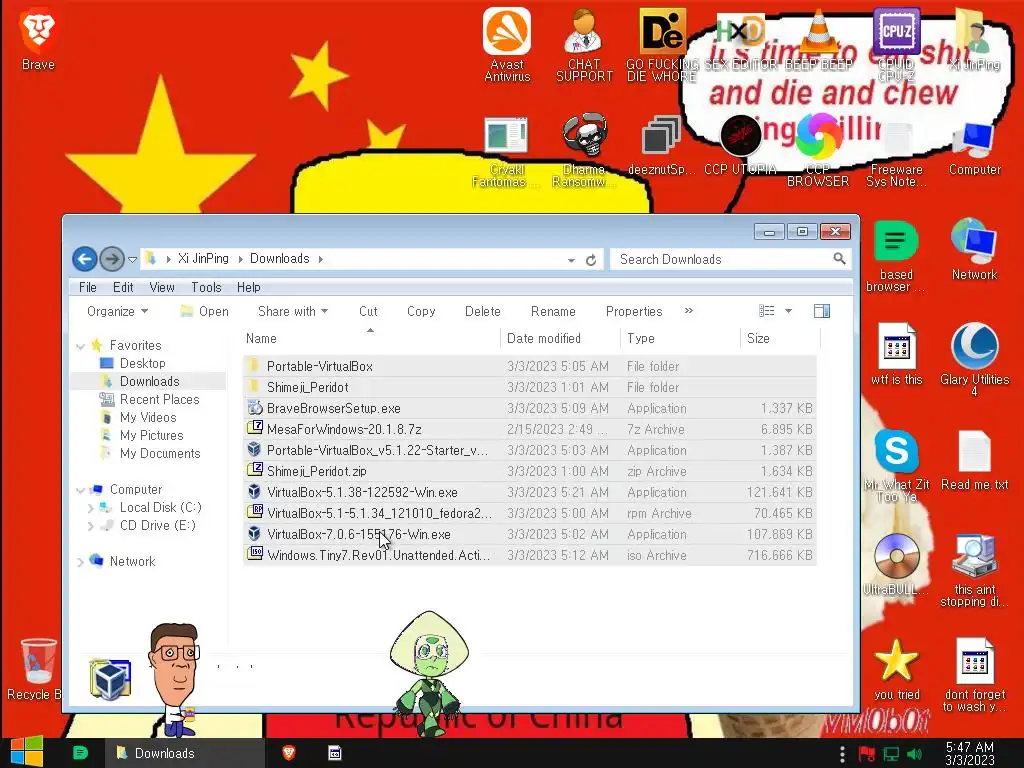Open the File menu
This screenshot has width=1024, height=768.
pos(88,287)
